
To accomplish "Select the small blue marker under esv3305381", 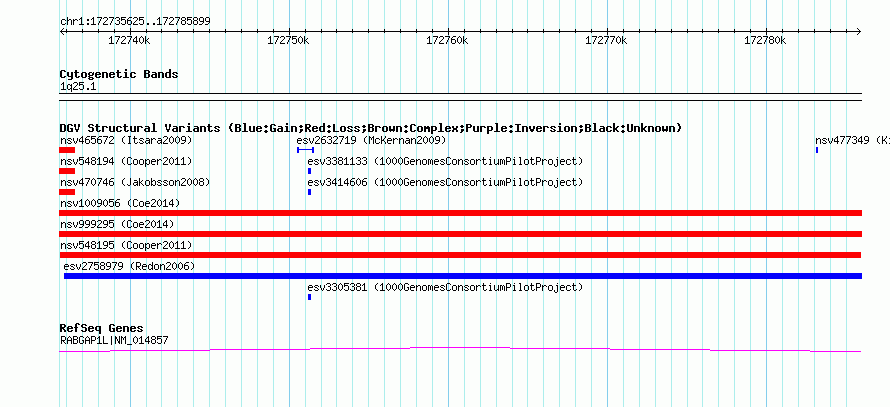I will 309,297.
